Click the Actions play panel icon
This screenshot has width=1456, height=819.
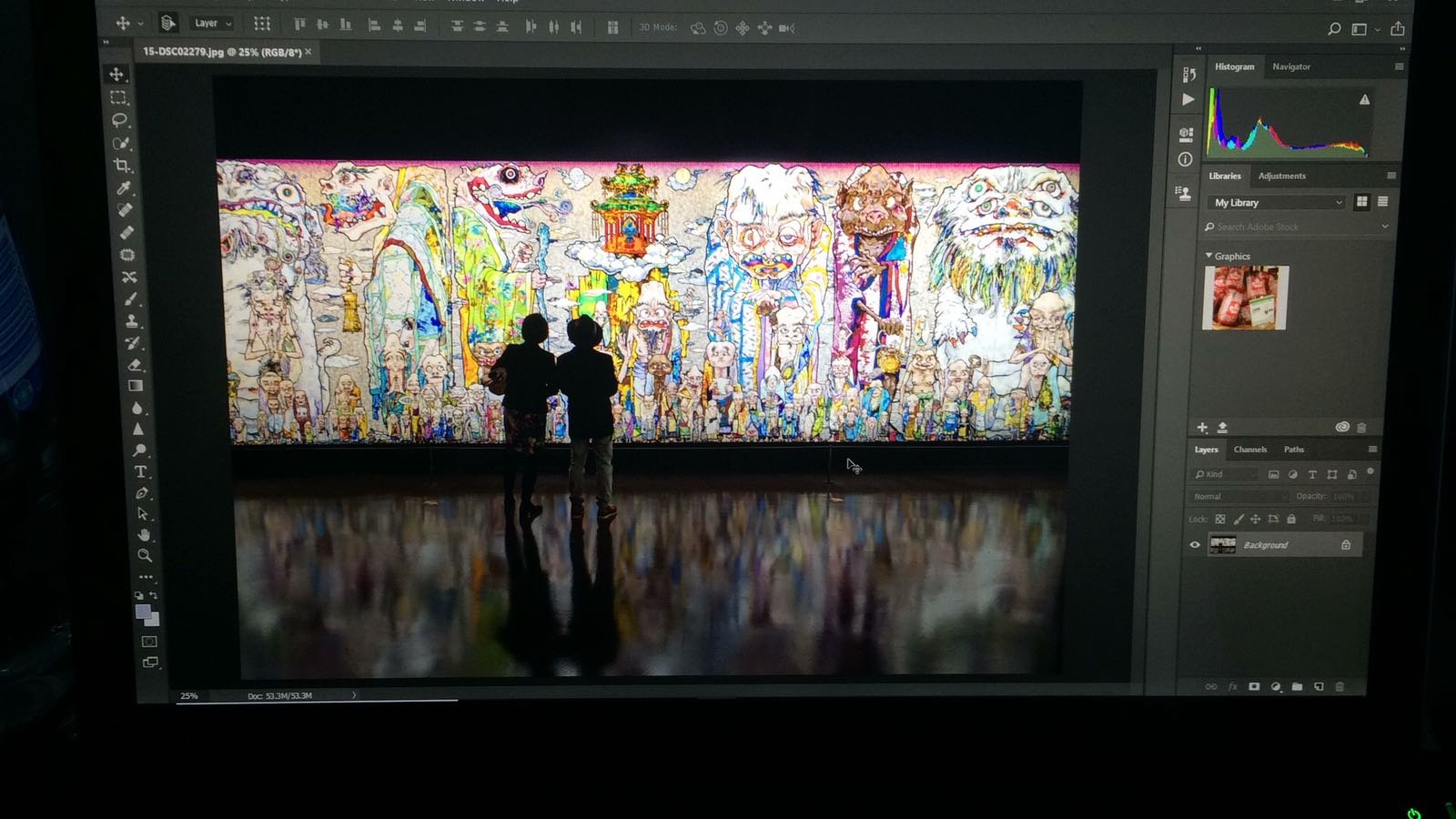point(1188,99)
